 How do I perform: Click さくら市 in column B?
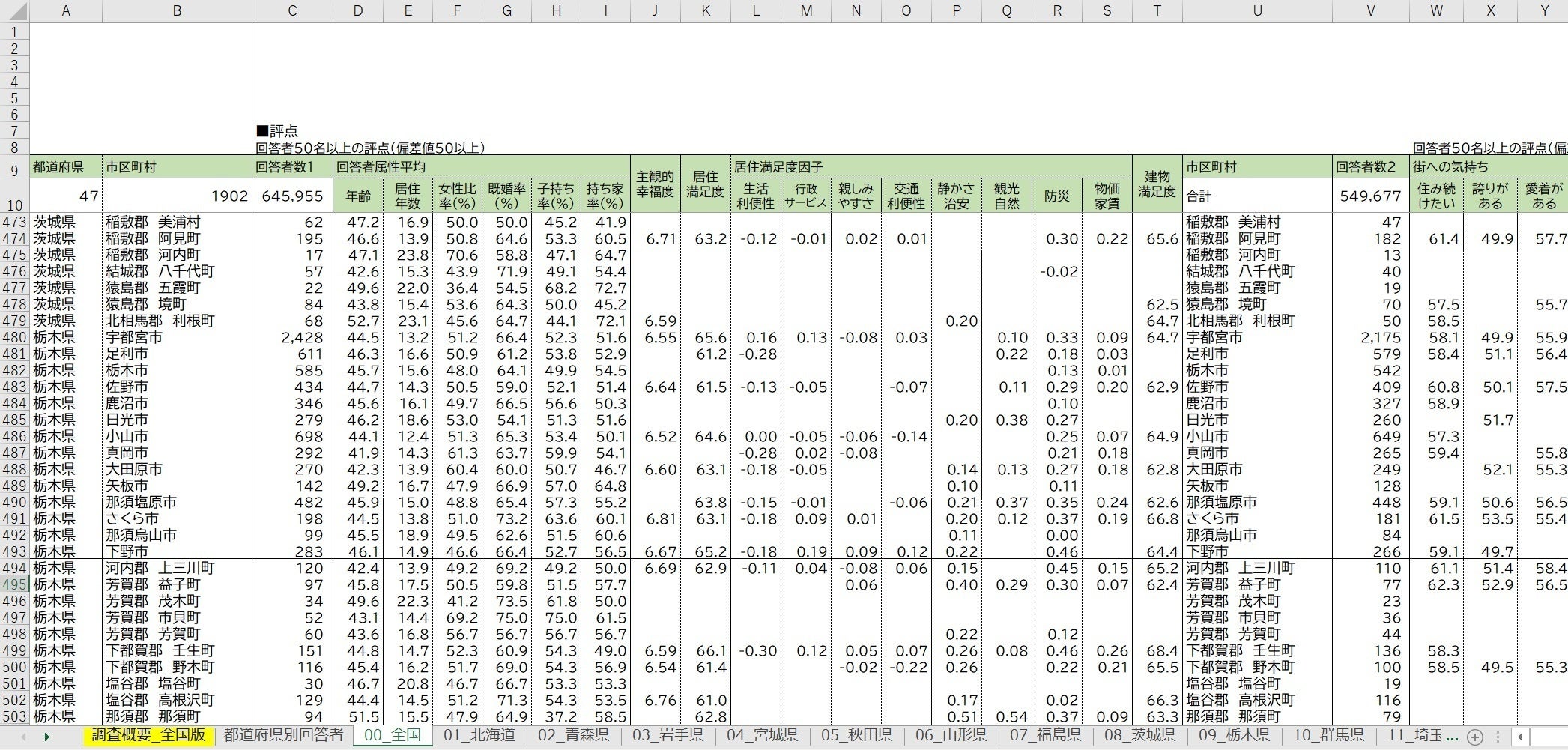177,519
